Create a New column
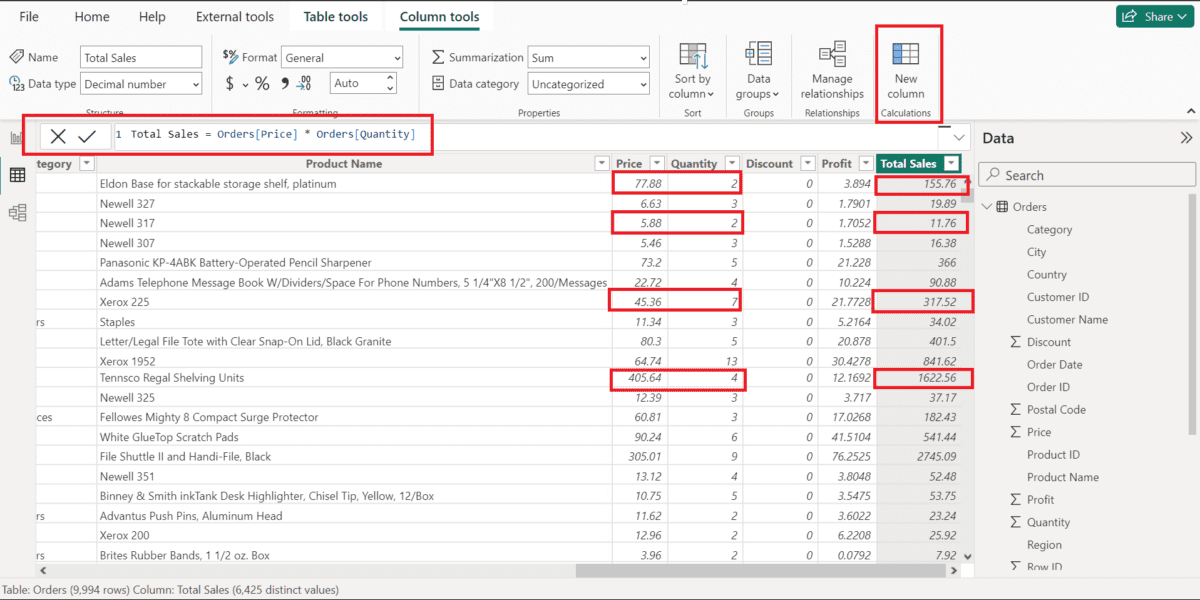This screenshot has width=1200, height=600. pyautogui.click(x=905, y=70)
